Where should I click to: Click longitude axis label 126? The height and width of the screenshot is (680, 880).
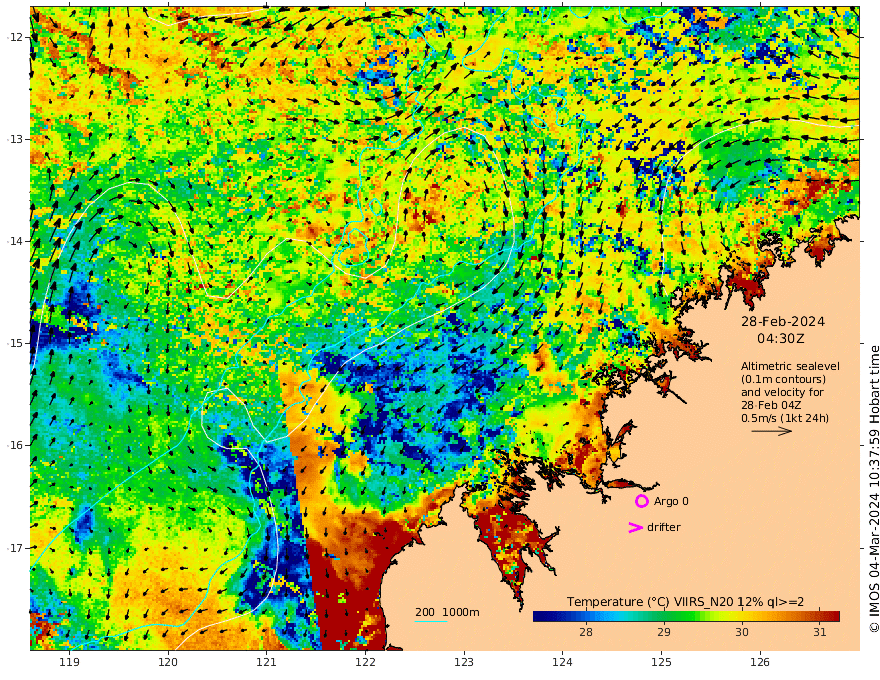(x=760, y=662)
